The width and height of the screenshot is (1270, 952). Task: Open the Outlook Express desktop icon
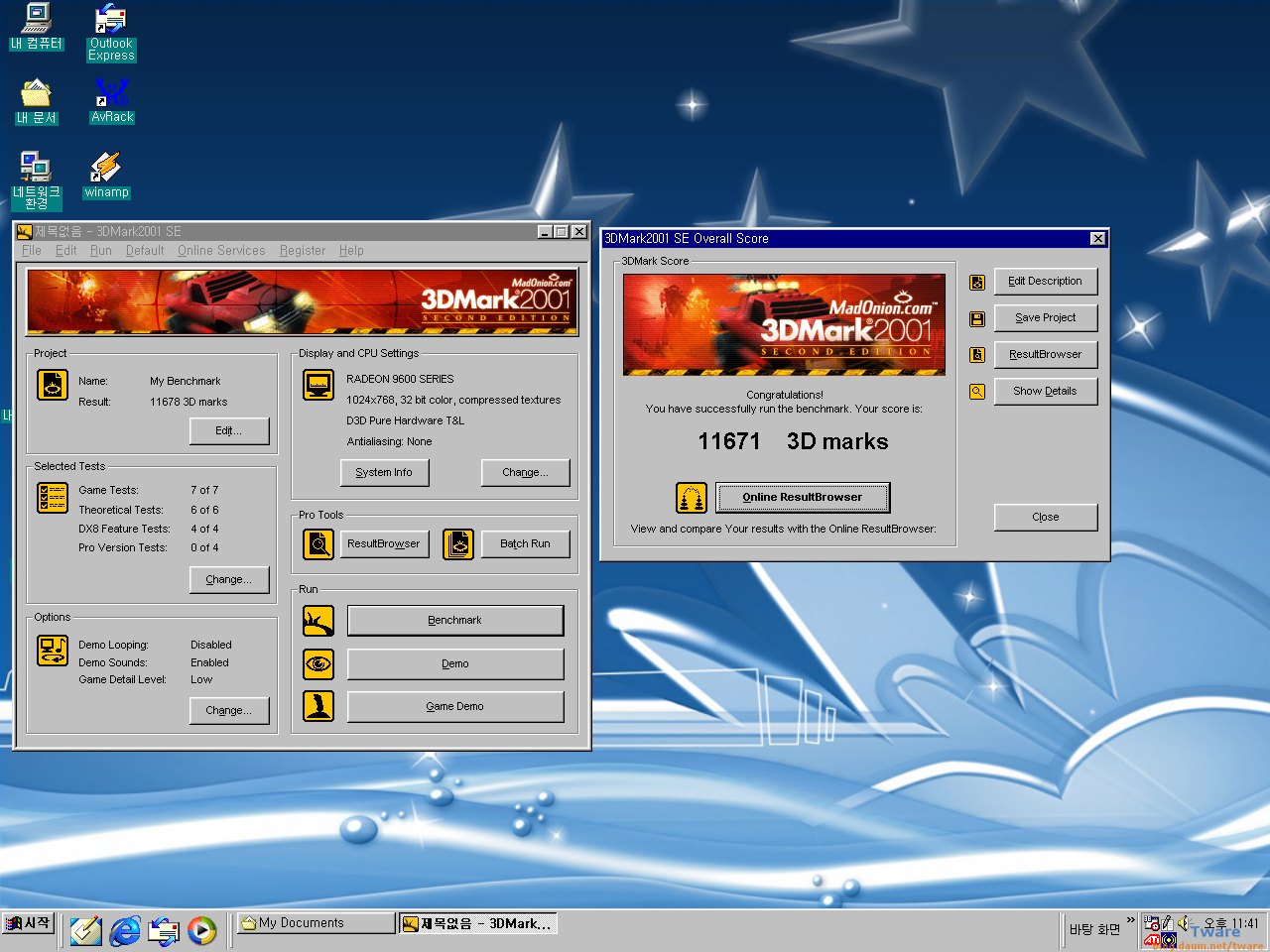point(111,33)
